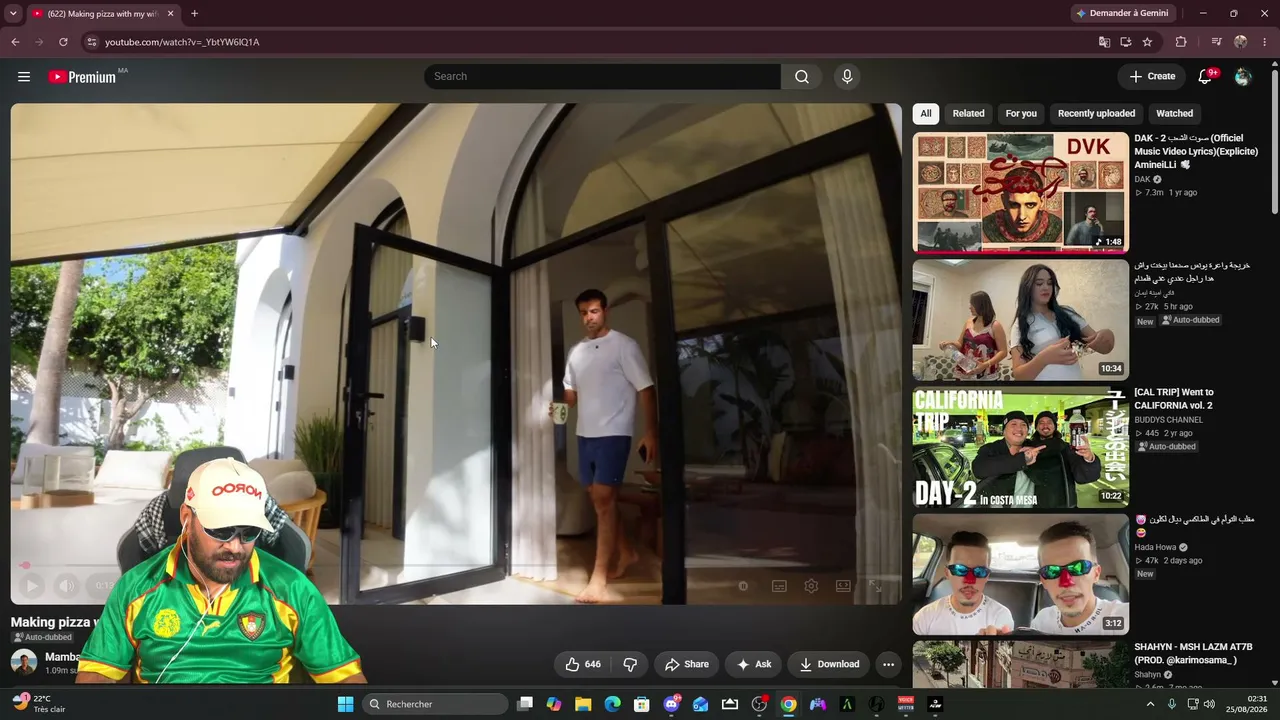Like the video with 646 likes

[583, 664]
